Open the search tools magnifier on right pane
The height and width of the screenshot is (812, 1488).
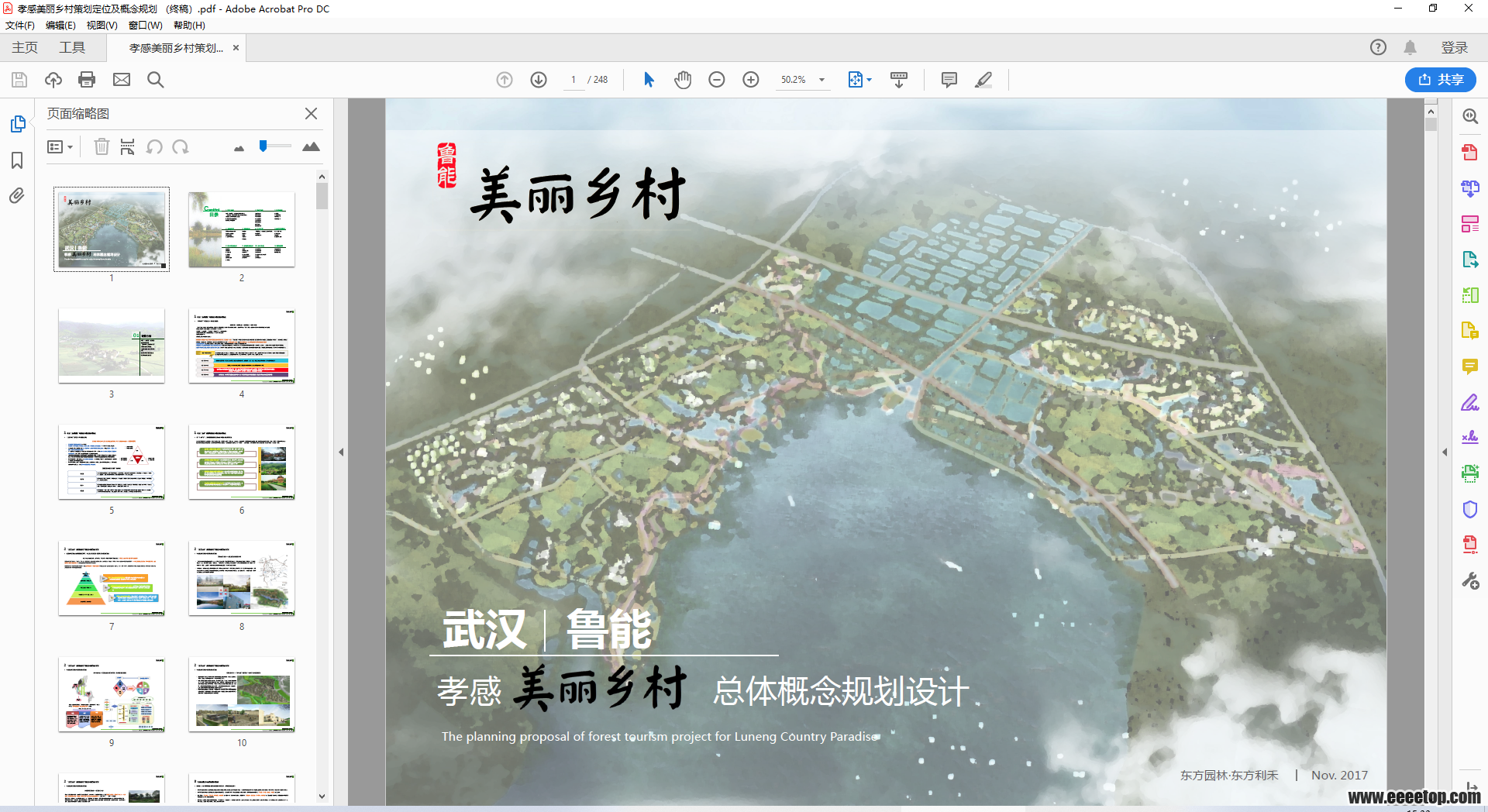[x=1469, y=116]
